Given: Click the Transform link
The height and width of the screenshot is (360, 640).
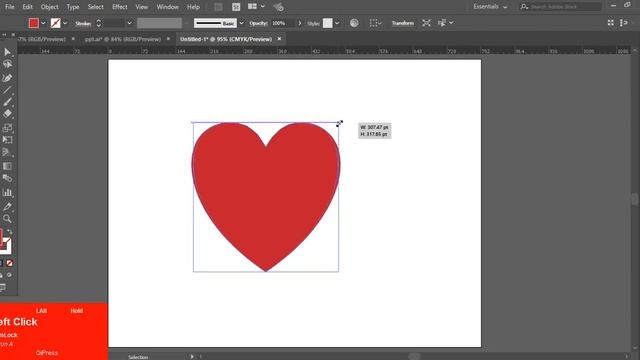Looking at the screenshot, I should tap(403, 23).
